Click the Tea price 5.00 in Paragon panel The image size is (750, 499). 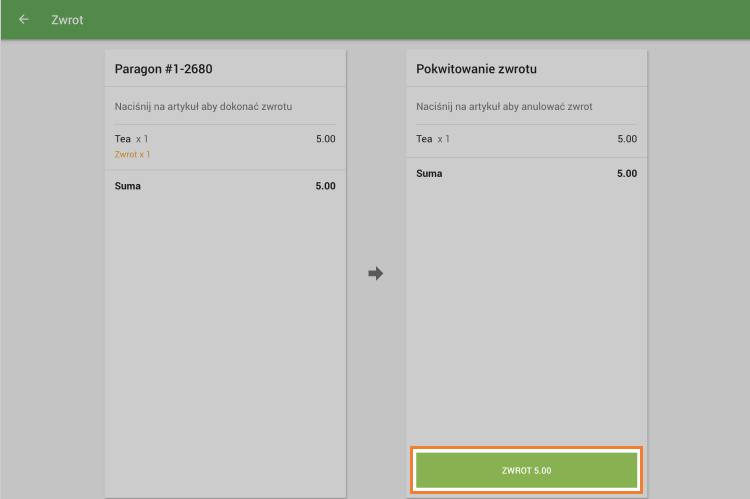point(325,139)
